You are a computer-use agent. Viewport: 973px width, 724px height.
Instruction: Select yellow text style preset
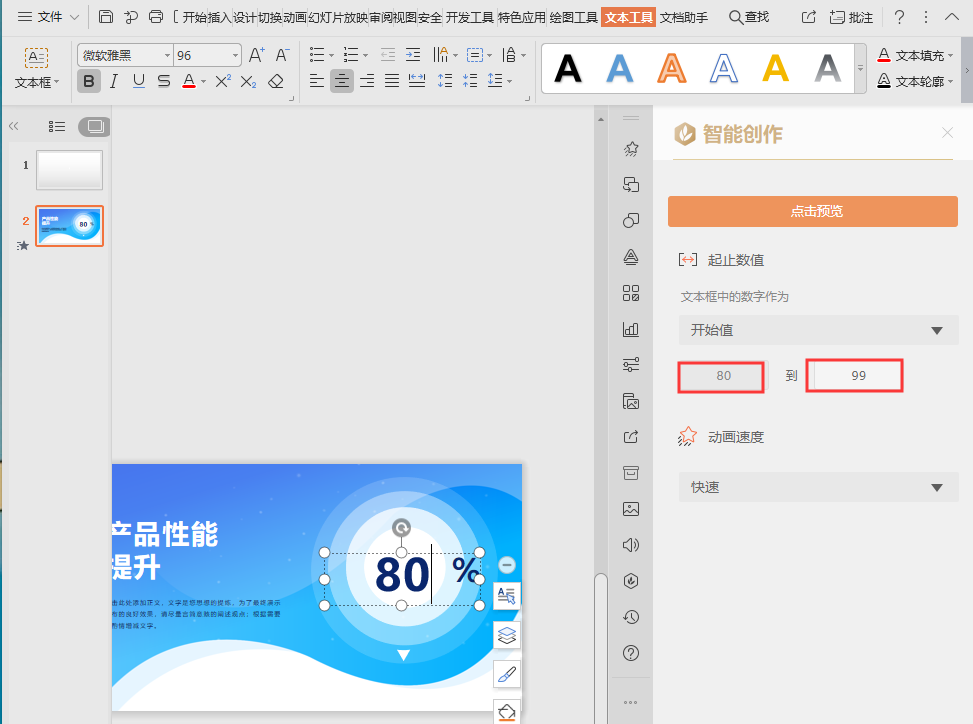[x=776, y=68]
